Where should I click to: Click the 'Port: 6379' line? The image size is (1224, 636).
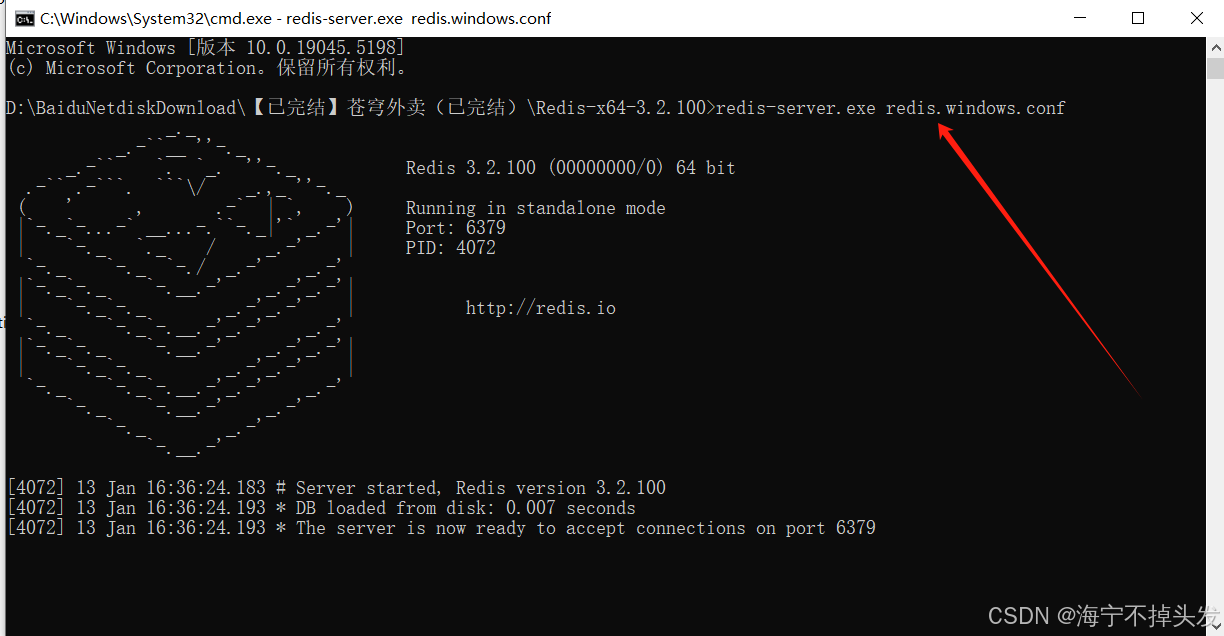click(456, 228)
